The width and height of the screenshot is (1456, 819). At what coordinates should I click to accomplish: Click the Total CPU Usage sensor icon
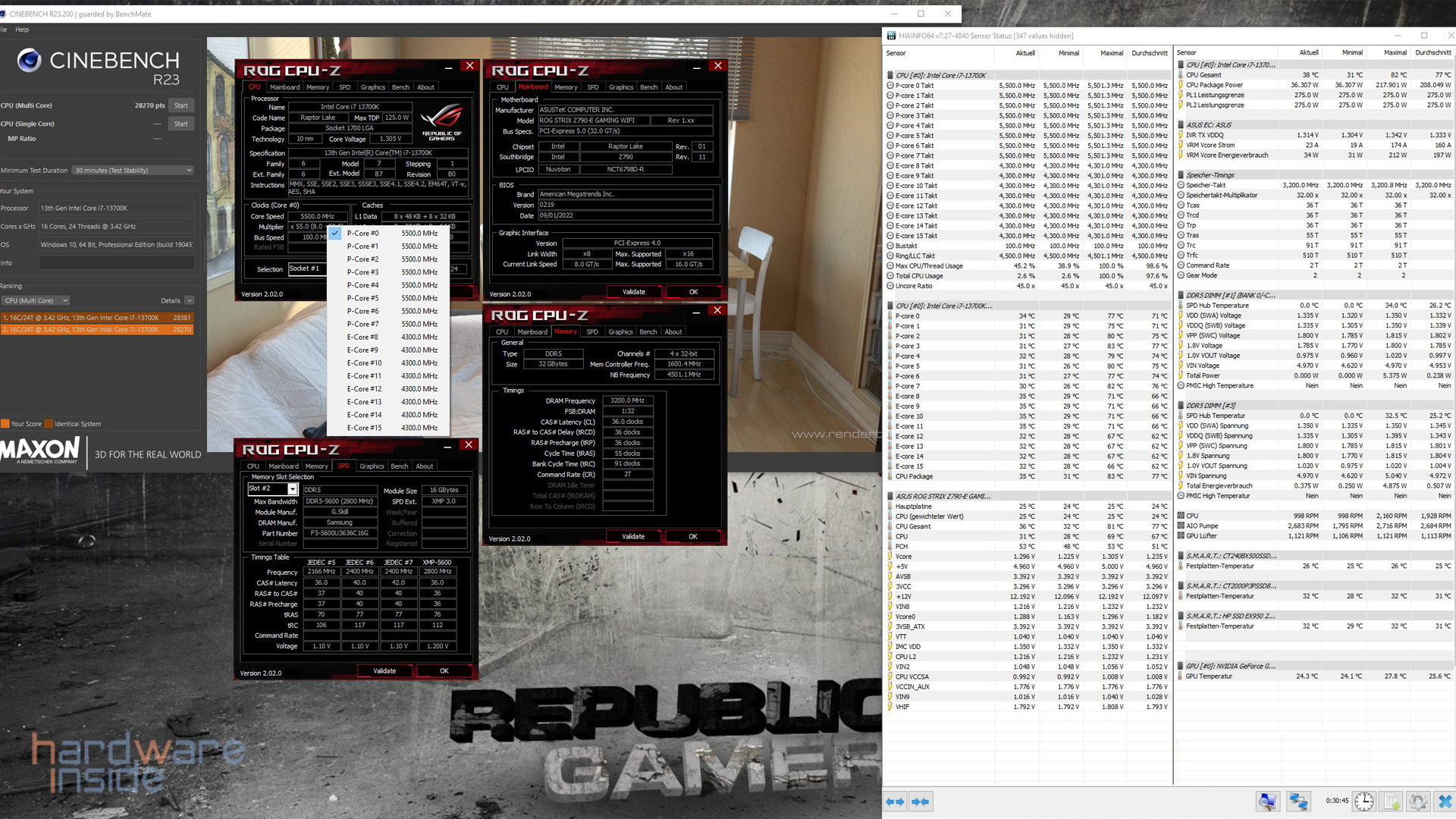coord(890,276)
